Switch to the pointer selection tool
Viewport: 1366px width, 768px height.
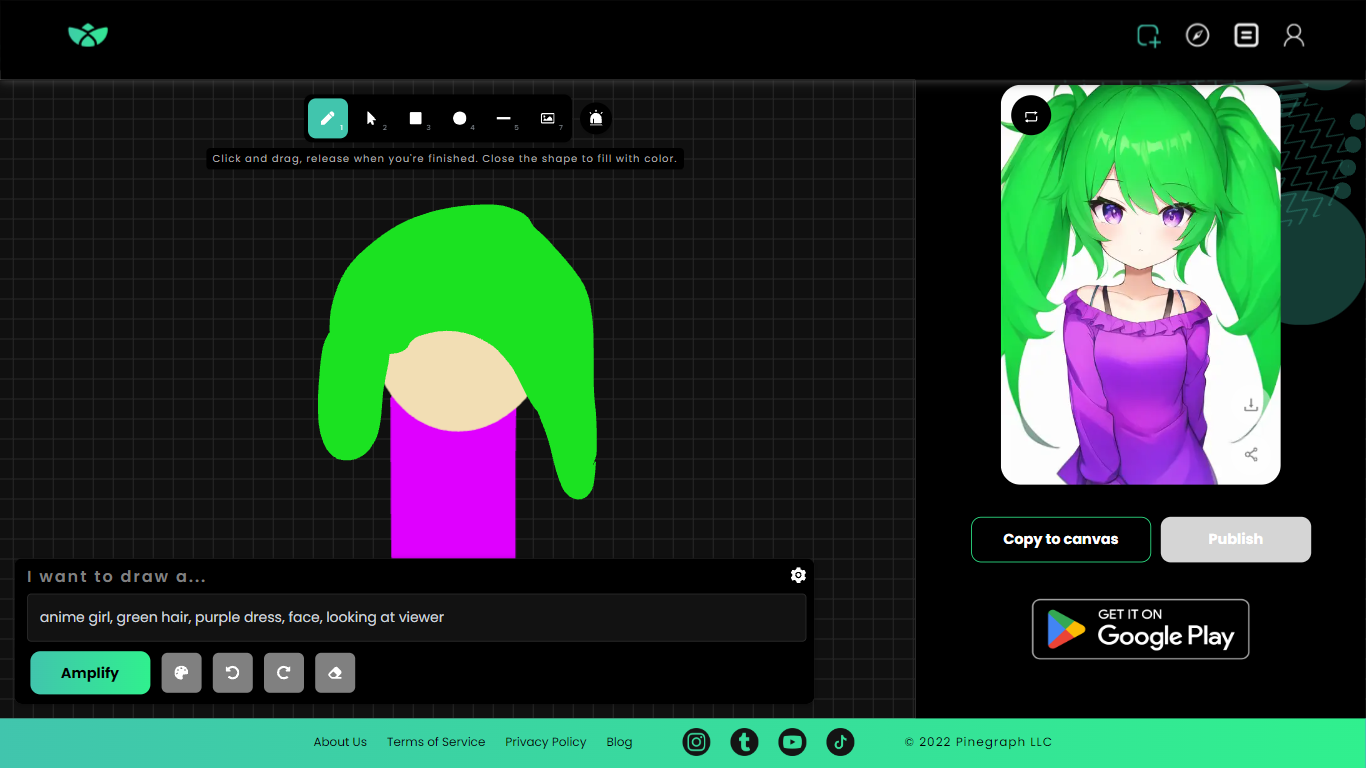tap(371, 118)
